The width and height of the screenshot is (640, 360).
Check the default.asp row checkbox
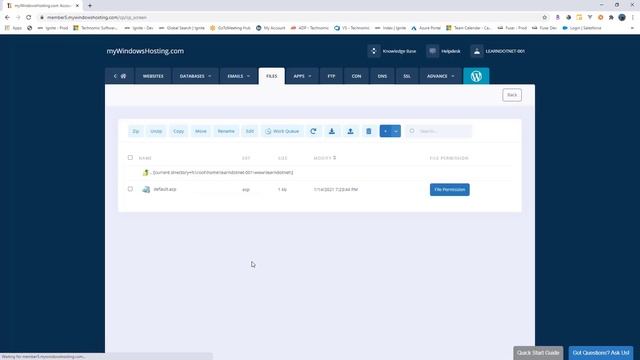(x=130, y=189)
